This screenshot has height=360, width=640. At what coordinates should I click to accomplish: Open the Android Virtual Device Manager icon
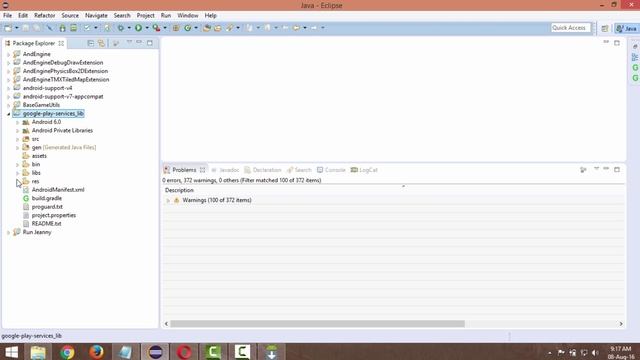click(73, 28)
